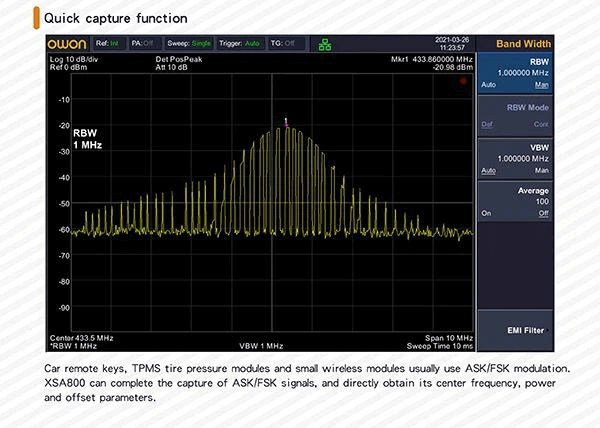This screenshot has height=428, width=600.
Task: Set VBW to Auto mode
Action: coord(489,171)
